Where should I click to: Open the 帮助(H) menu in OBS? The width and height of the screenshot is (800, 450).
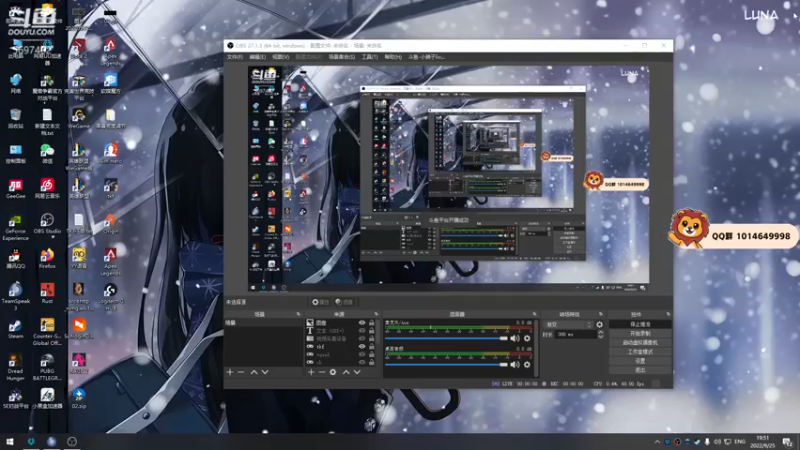(x=393, y=57)
